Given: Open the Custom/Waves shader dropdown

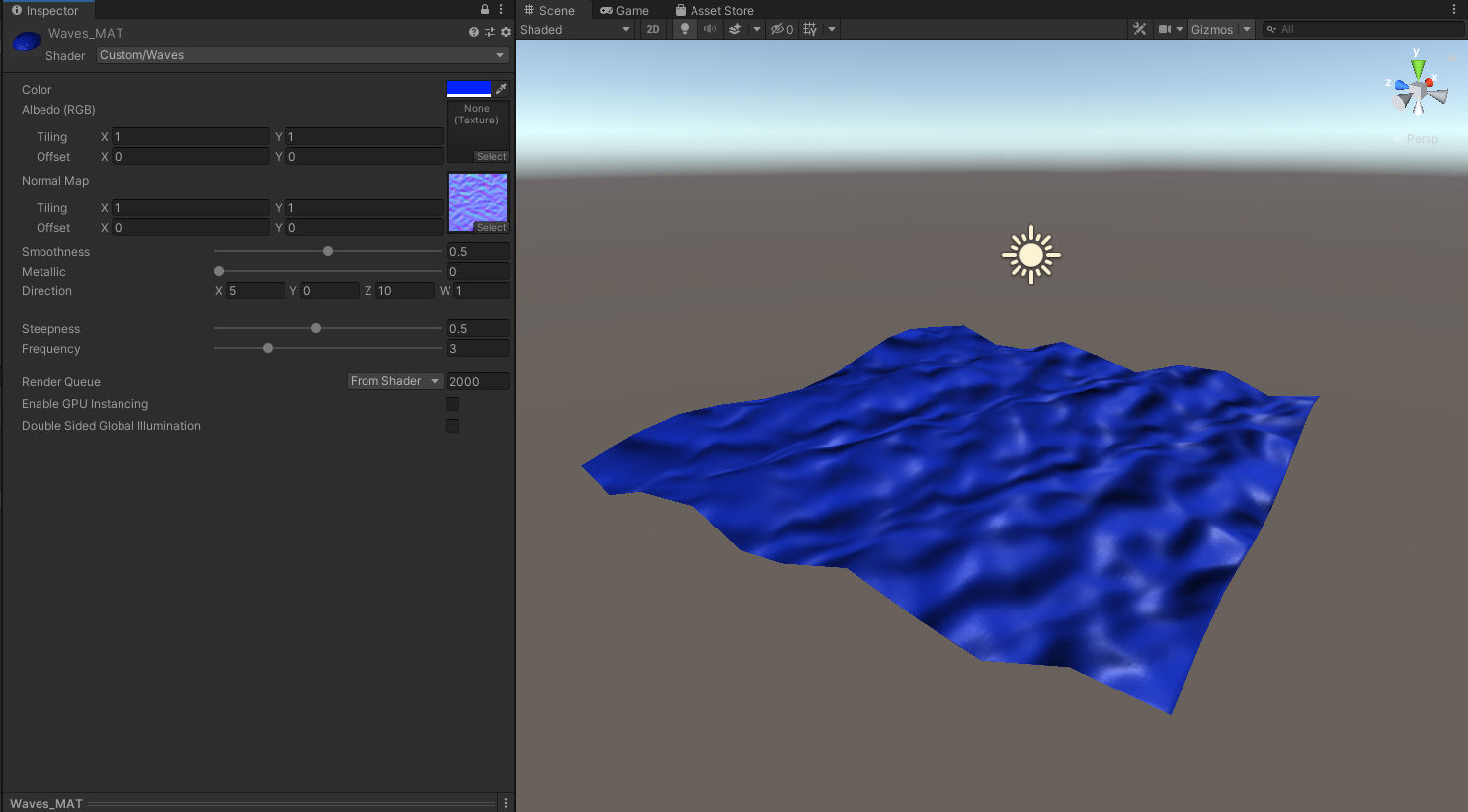Looking at the screenshot, I should pyautogui.click(x=302, y=55).
